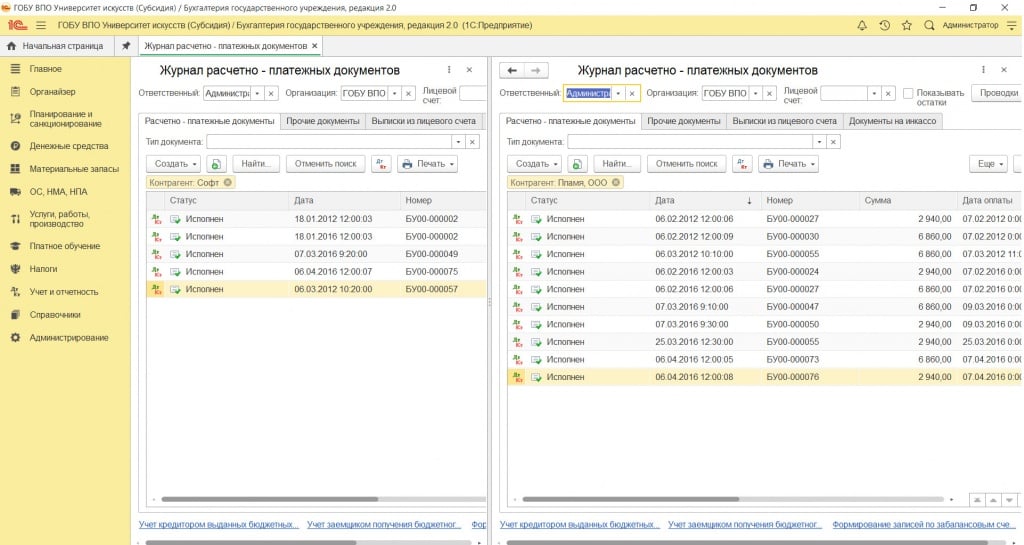Enable the 'Показывать остатки' checkbox
1024x545 pixels.
(908, 93)
